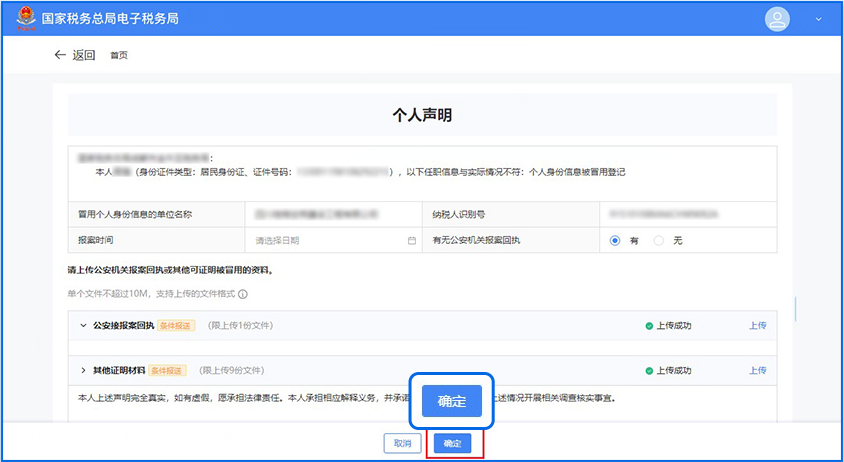Image resolution: width=844 pixels, height=462 pixels.
Task: Click the calendar icon in 报案时间 field
Action: pyautogui.click(x=411, y=241)
